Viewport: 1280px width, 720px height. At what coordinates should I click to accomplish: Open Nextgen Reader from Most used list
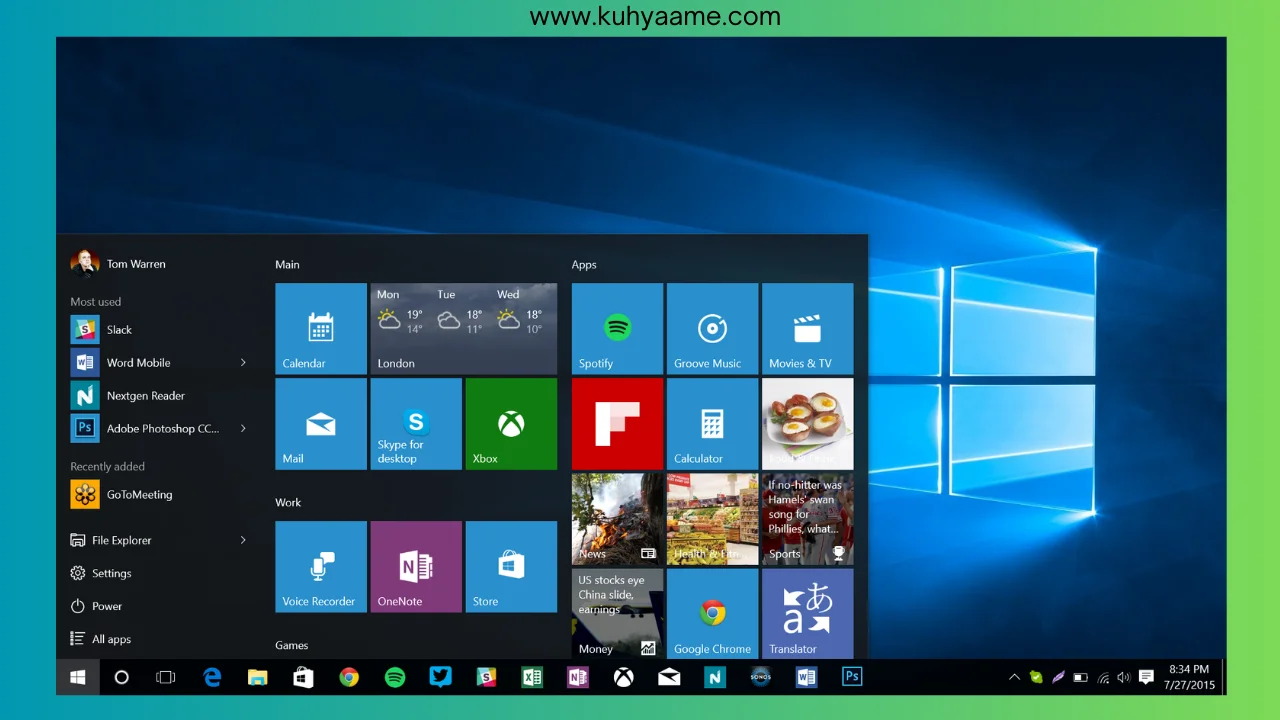point(160,395)
